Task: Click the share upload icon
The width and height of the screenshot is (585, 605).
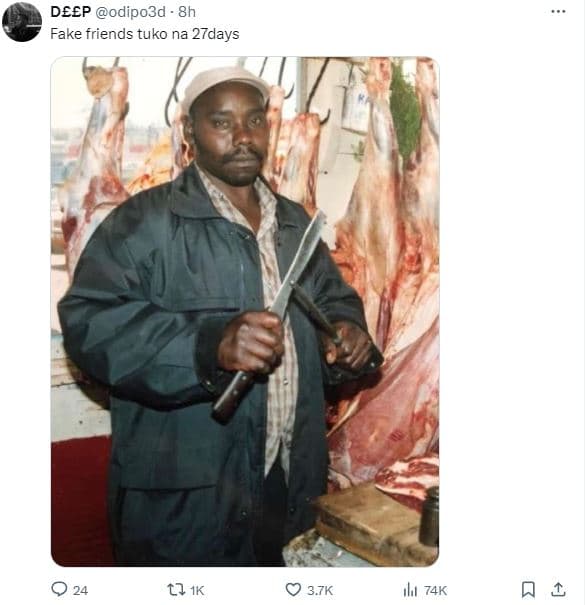Action: (558, 589)
